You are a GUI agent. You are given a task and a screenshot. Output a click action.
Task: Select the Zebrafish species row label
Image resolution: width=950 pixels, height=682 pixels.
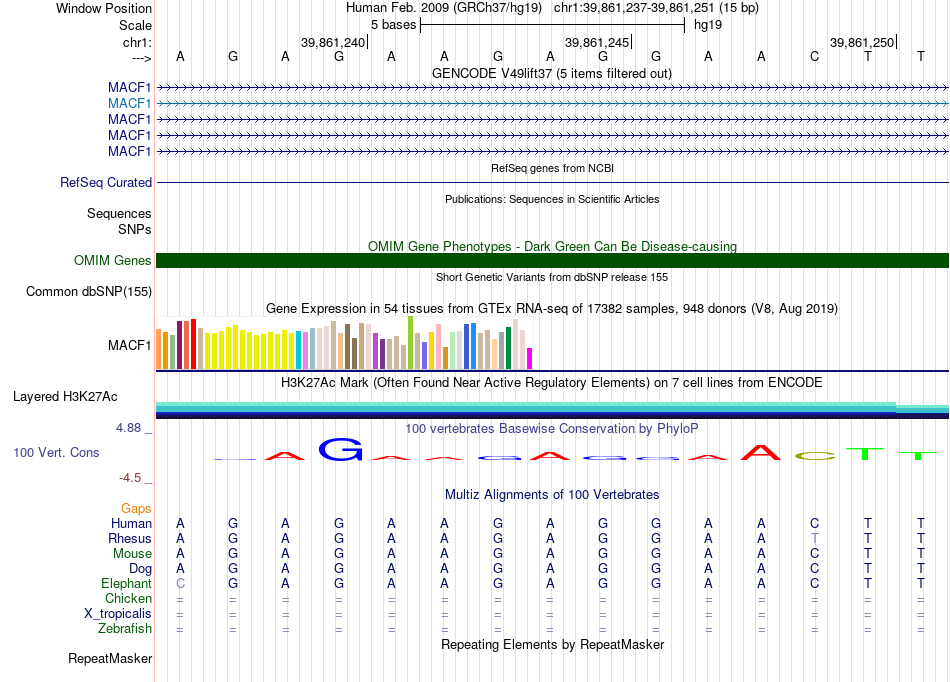point(125,628)
